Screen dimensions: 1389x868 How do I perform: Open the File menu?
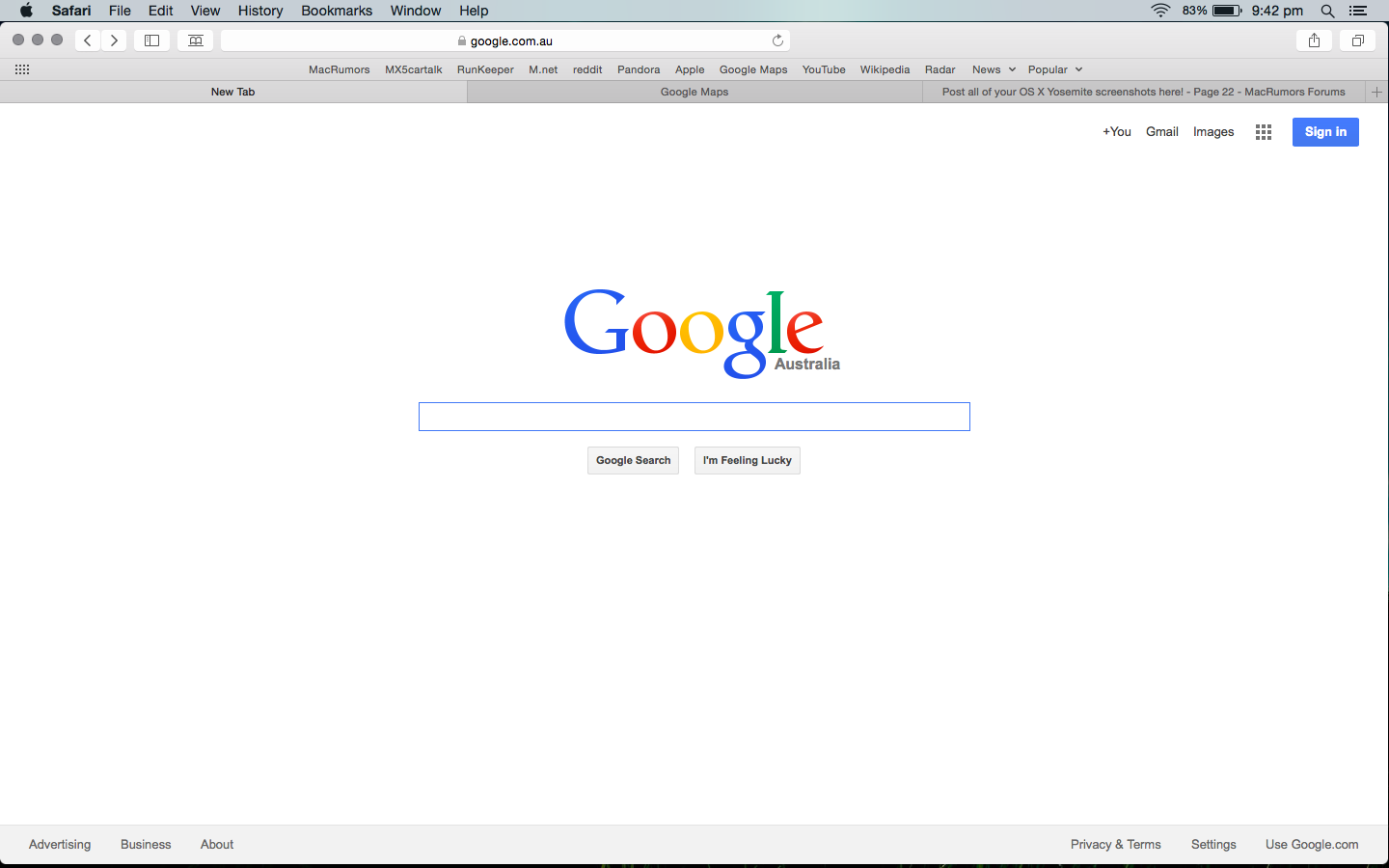(120, 11)
